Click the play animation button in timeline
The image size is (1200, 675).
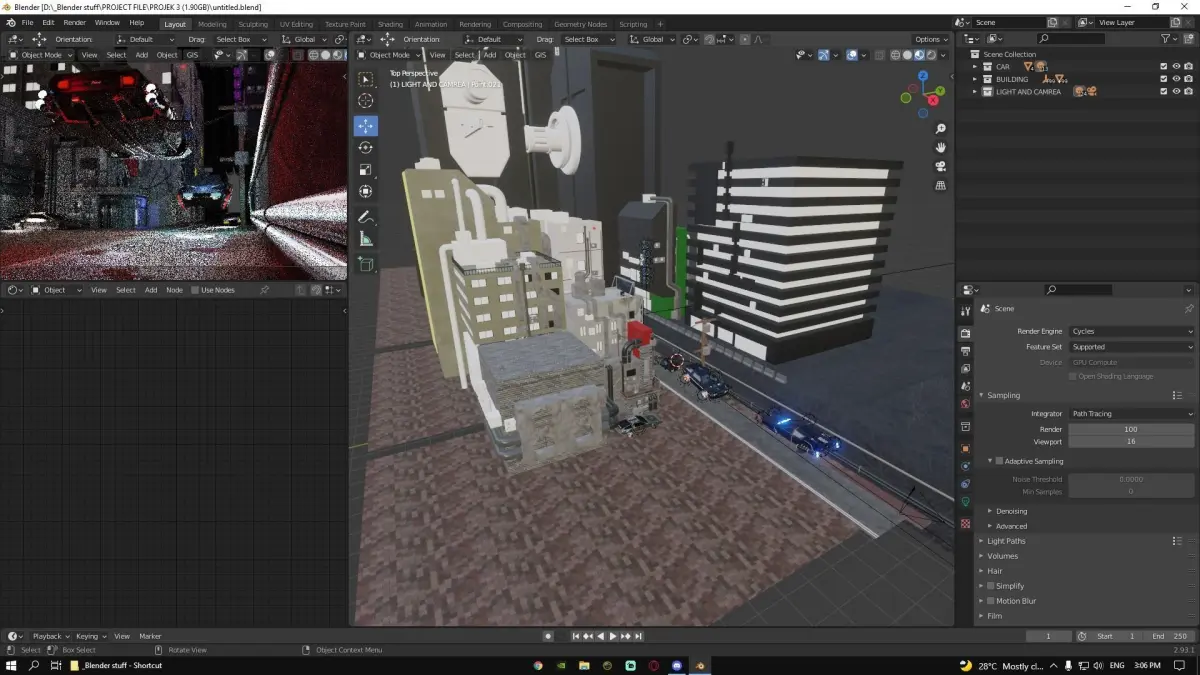[x=613, y=636]
